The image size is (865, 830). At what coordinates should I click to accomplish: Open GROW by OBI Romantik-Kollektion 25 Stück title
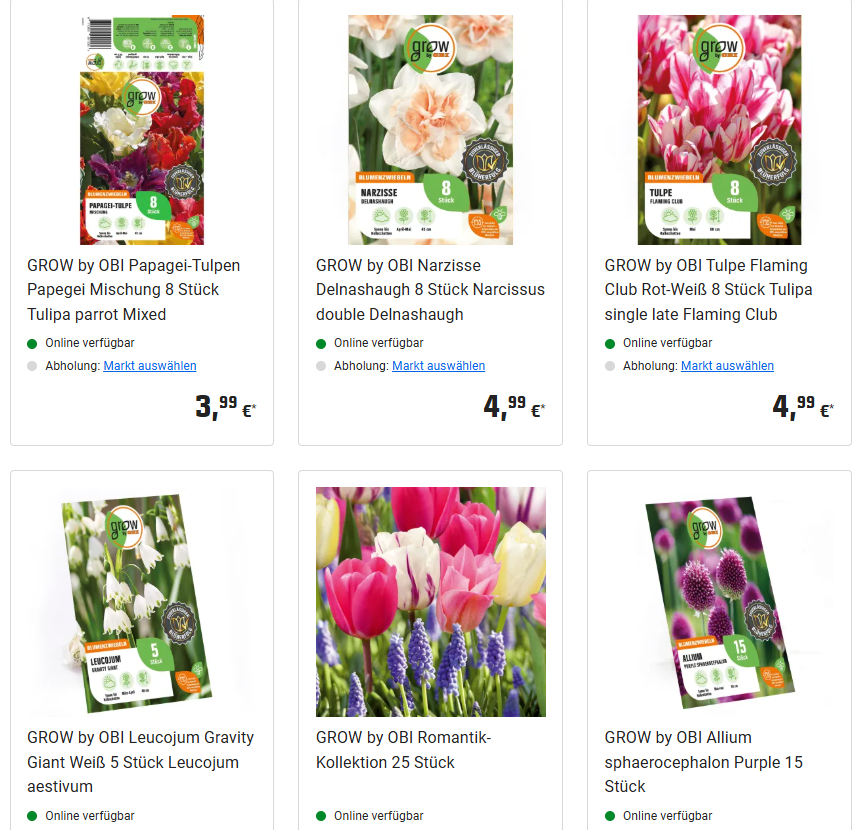(403, 749)
